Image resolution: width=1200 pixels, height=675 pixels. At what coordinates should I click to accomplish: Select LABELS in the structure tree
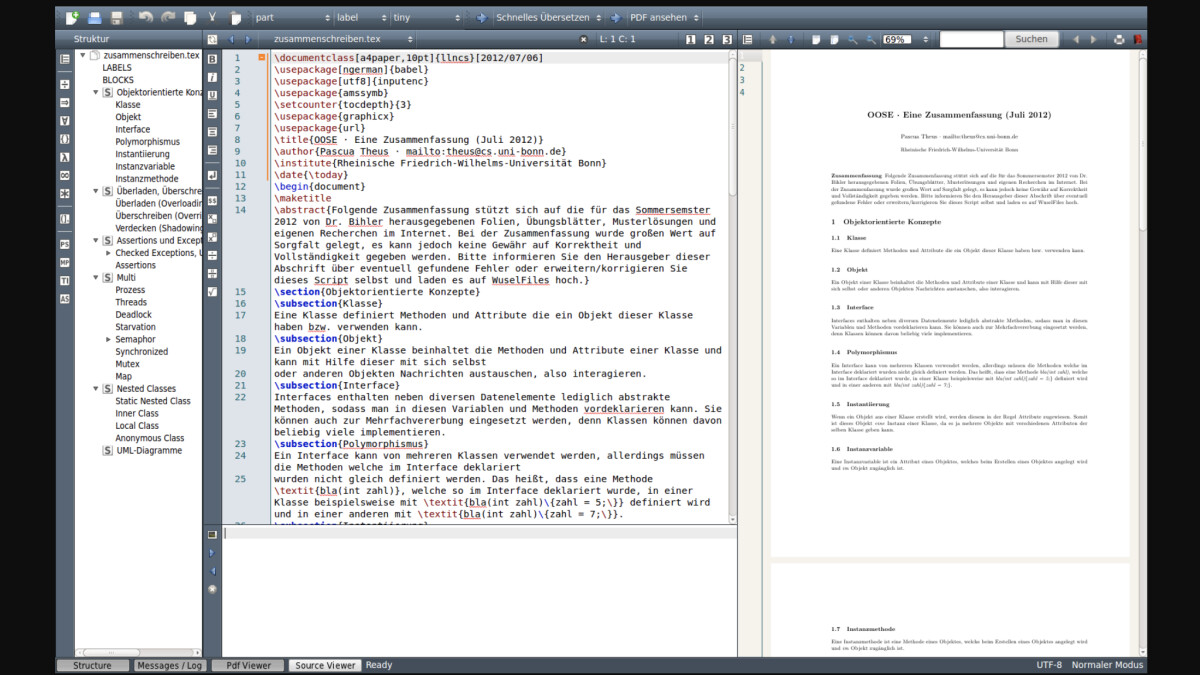pos(117,68)
